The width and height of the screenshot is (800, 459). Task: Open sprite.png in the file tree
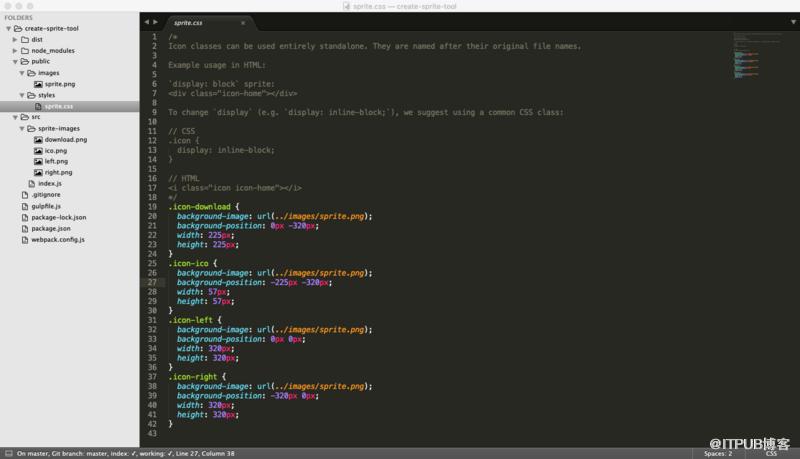pos(60,84)
